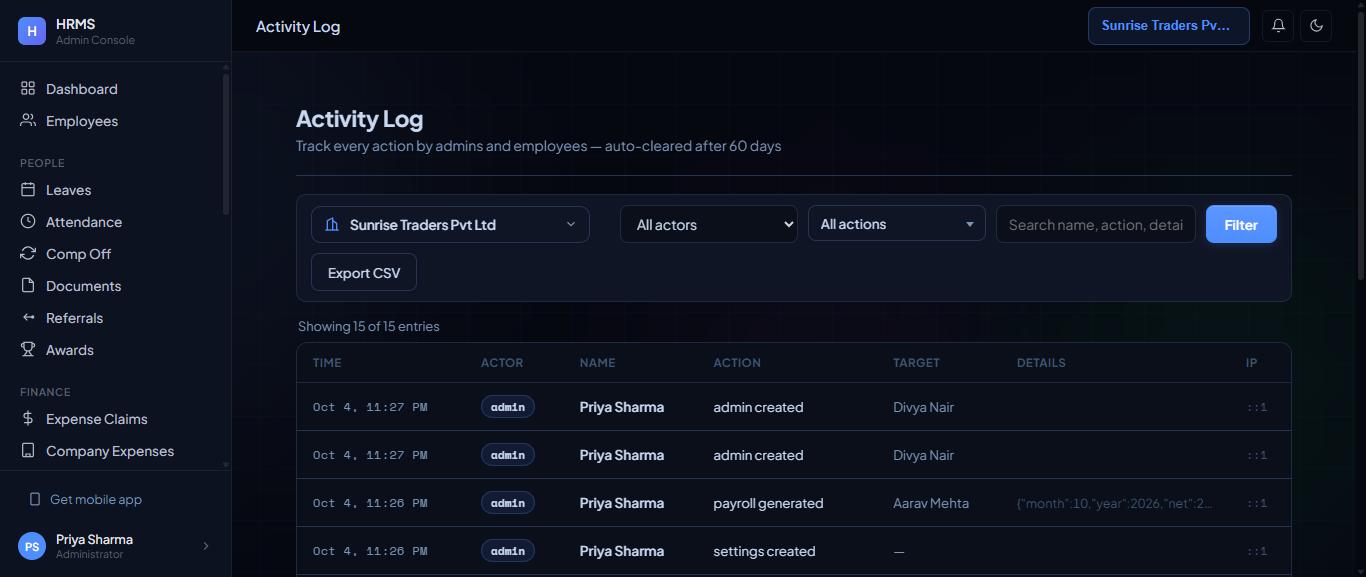Click the Documents file icon
The width and height of the screenshot is (1366, 577).
[x=28, y=286]
